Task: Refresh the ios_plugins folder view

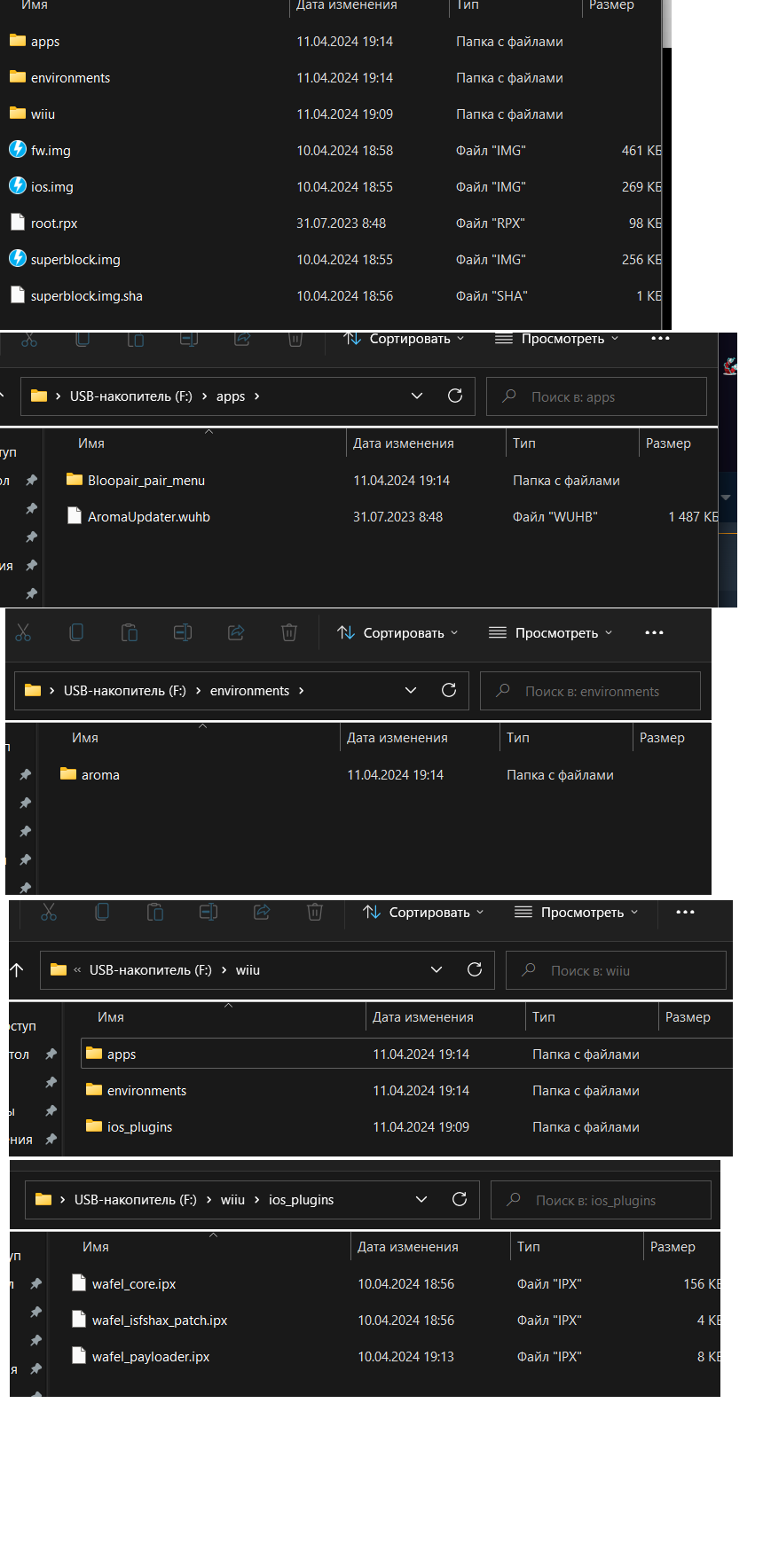Action: coord(460,1199)
